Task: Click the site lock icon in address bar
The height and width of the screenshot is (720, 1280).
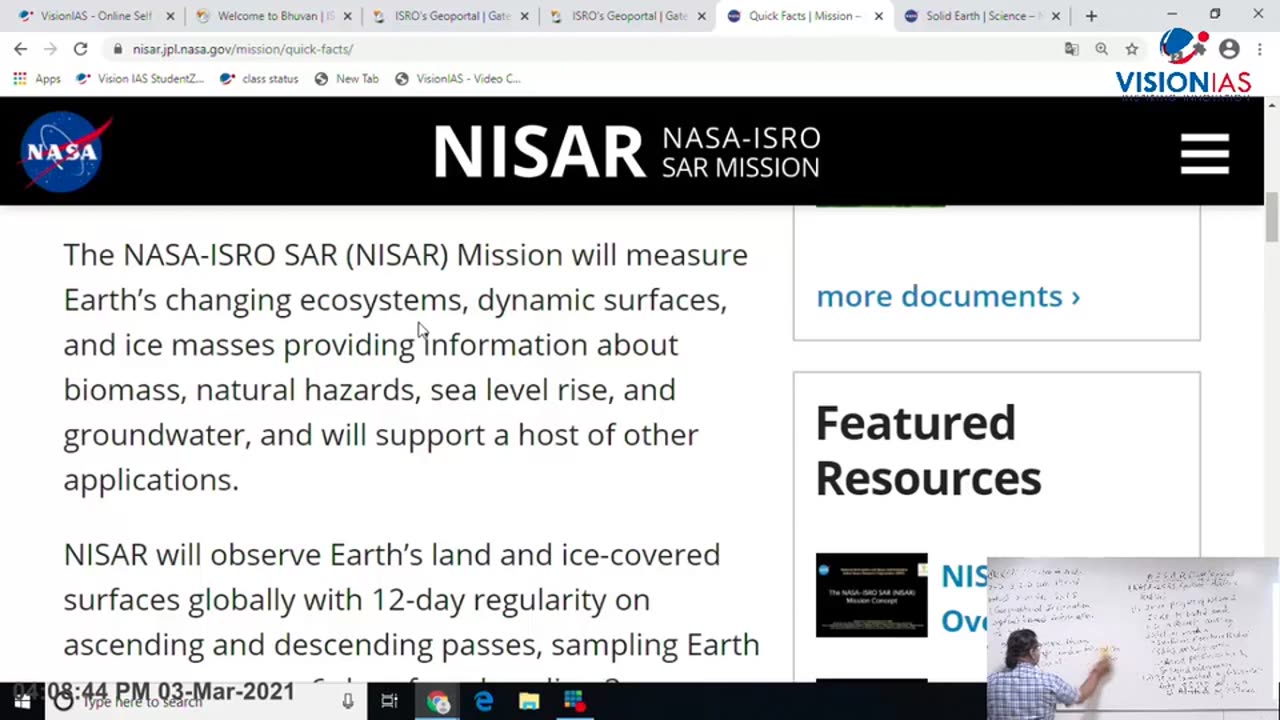Action: tap(118, 49)
